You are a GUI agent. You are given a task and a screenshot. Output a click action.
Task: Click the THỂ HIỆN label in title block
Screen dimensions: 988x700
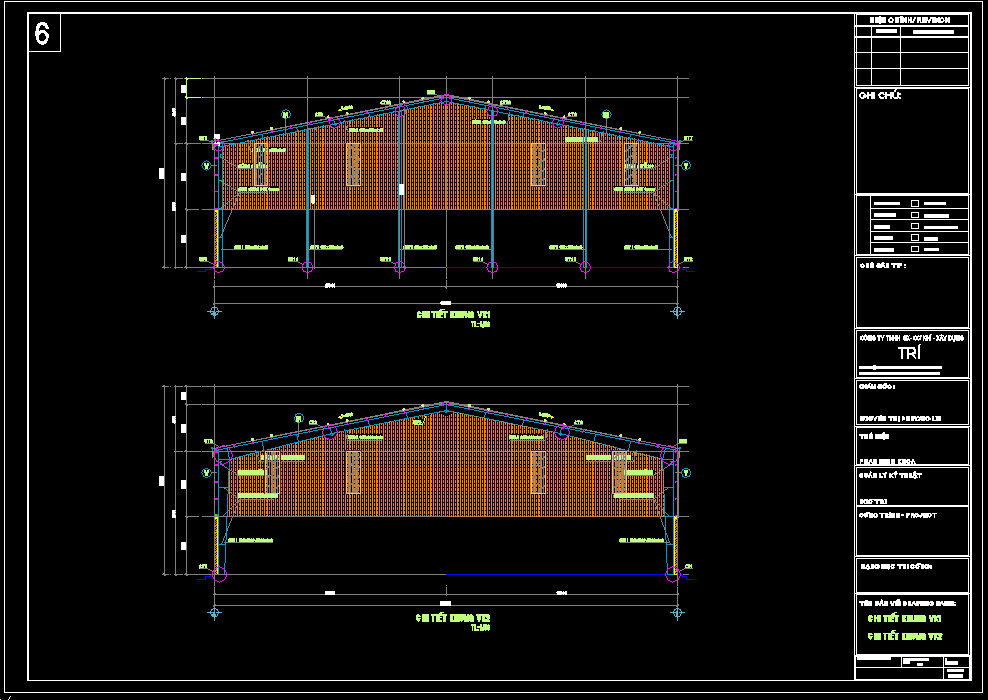874,436
